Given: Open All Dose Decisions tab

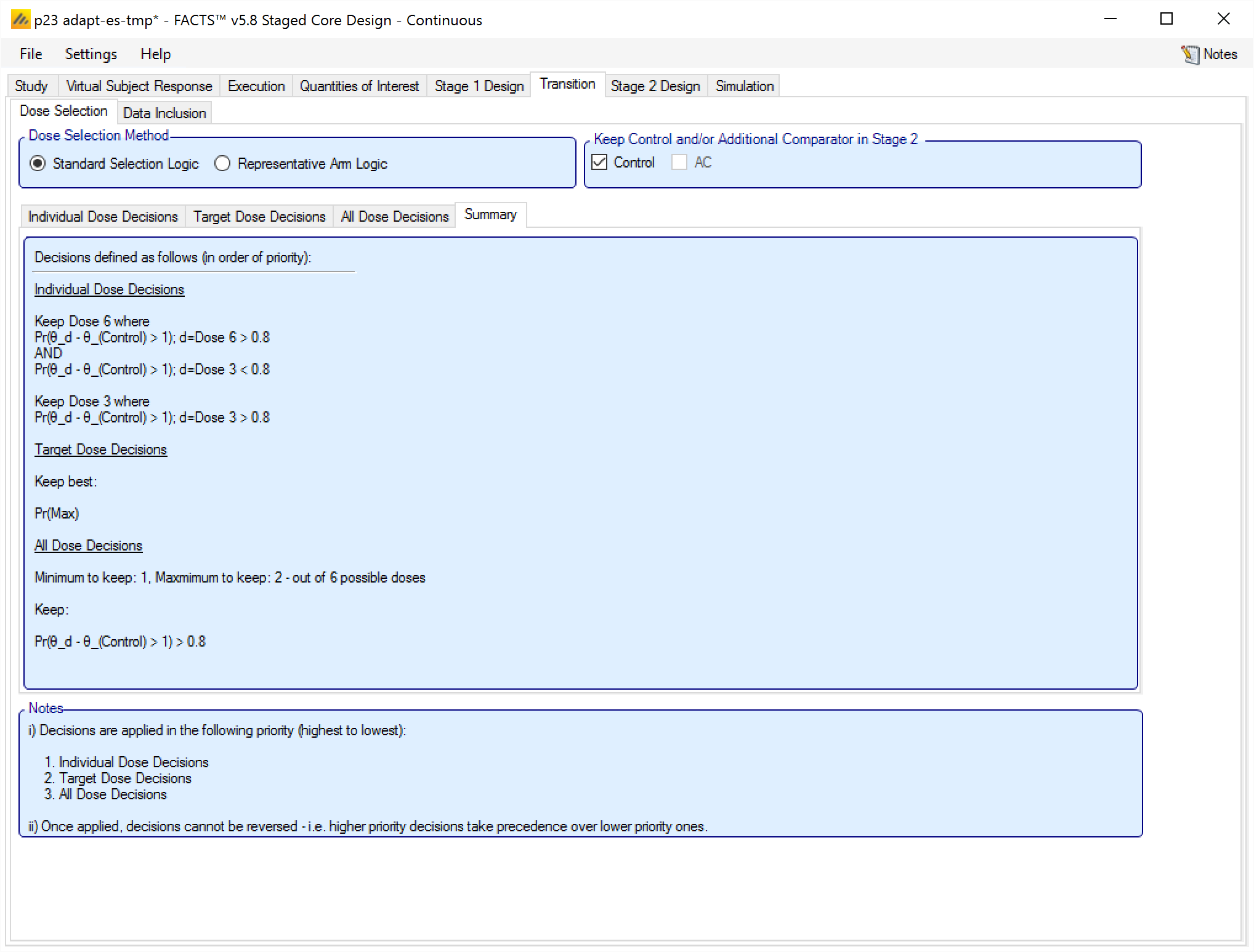Looking at the screenshot, I should (x=395, y=217).
